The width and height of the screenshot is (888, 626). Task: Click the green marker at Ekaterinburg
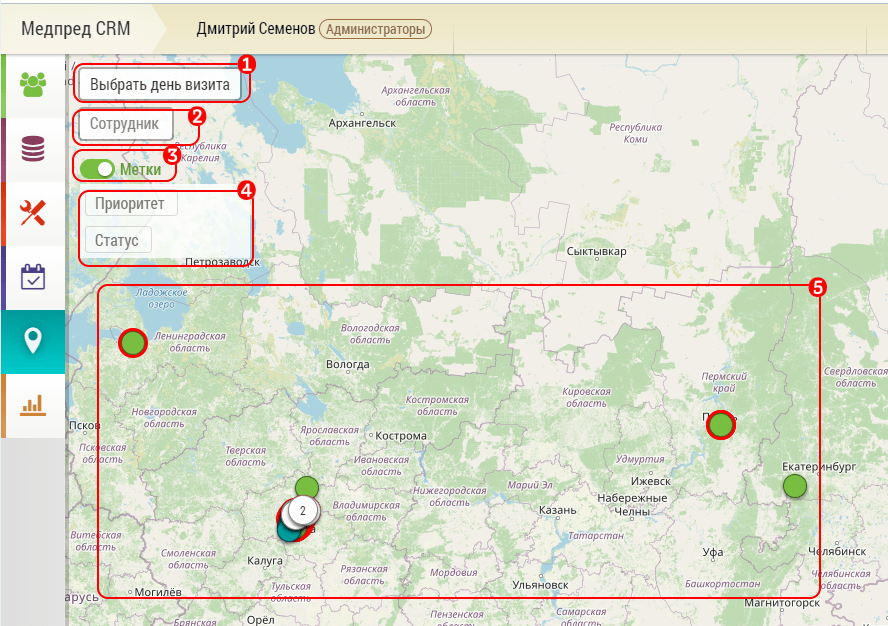(x=794, y=486)
